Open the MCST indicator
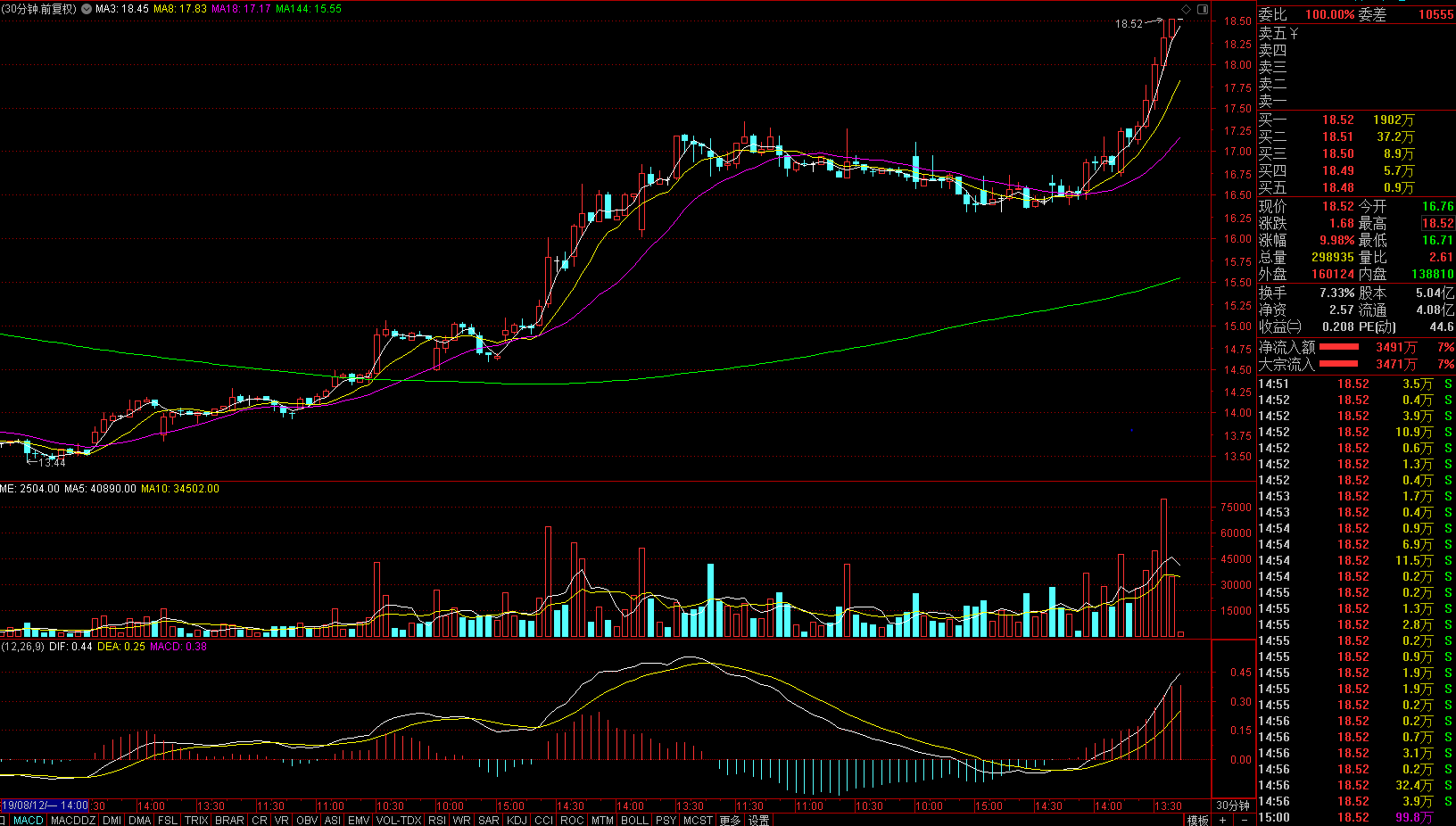The height and width of the screenshot is (826, 1456). point(698,820)
